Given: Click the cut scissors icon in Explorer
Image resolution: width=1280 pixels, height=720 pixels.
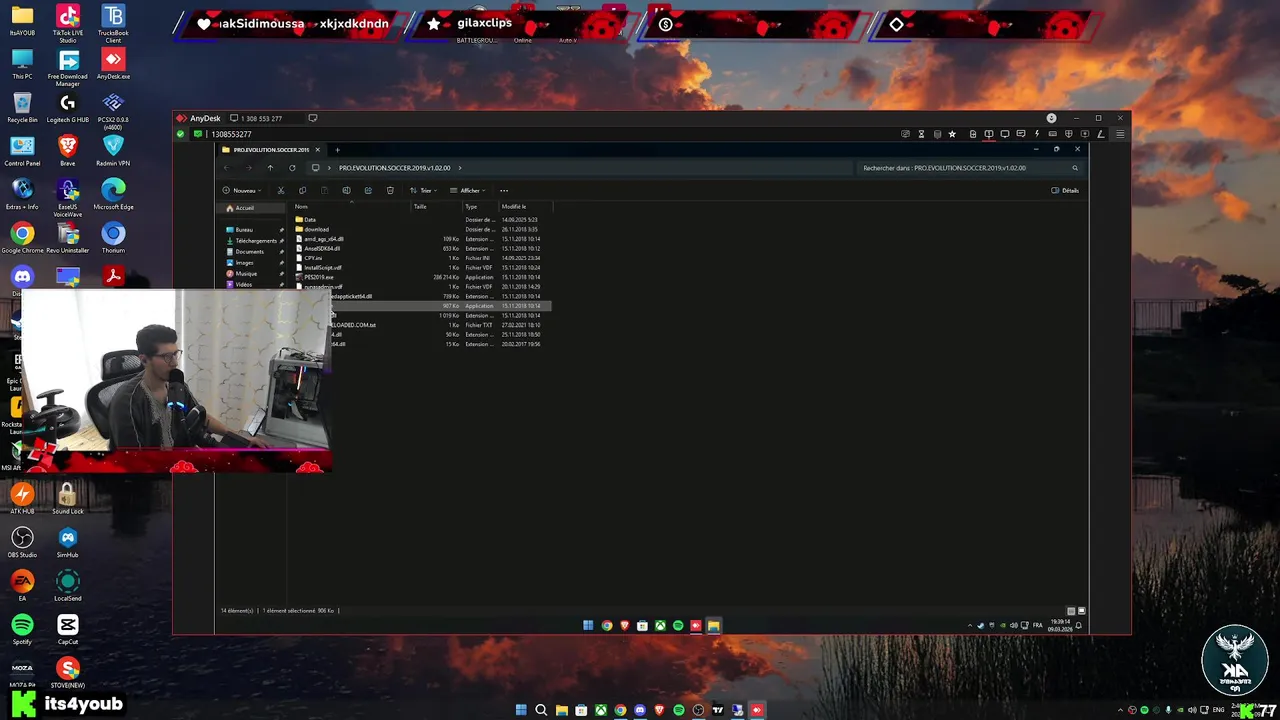Looking at the screenshot, I should pos(280,190).
